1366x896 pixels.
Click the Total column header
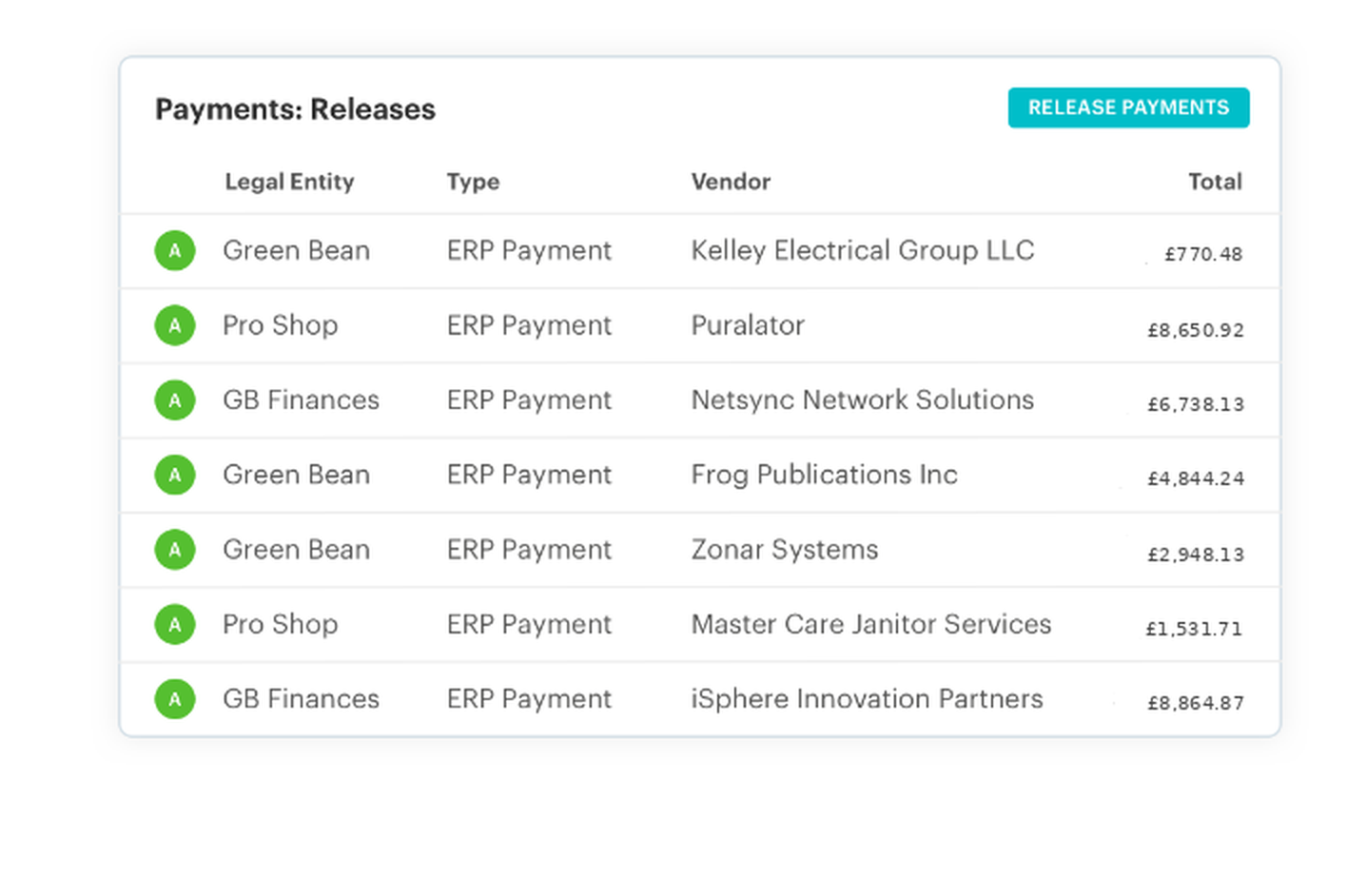click(1215, 182)
